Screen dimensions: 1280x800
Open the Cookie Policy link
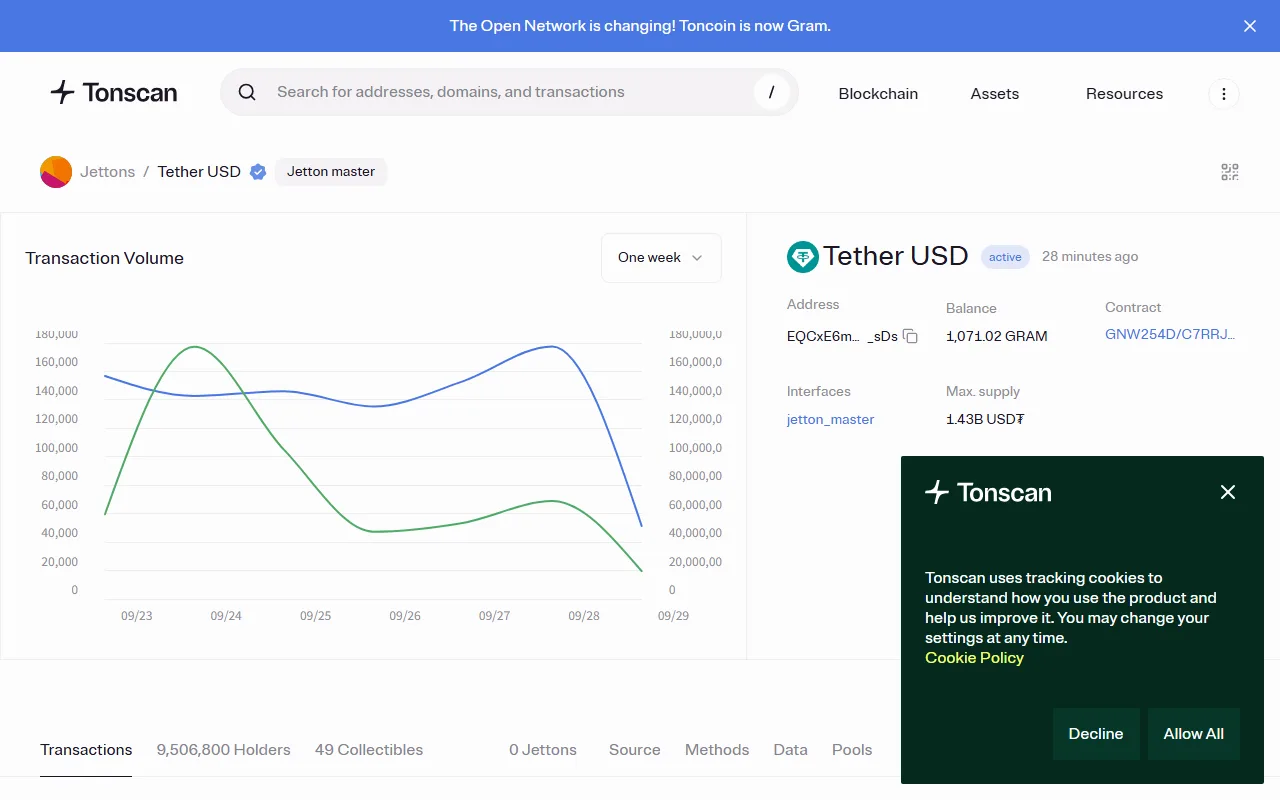tap(974, 658)
